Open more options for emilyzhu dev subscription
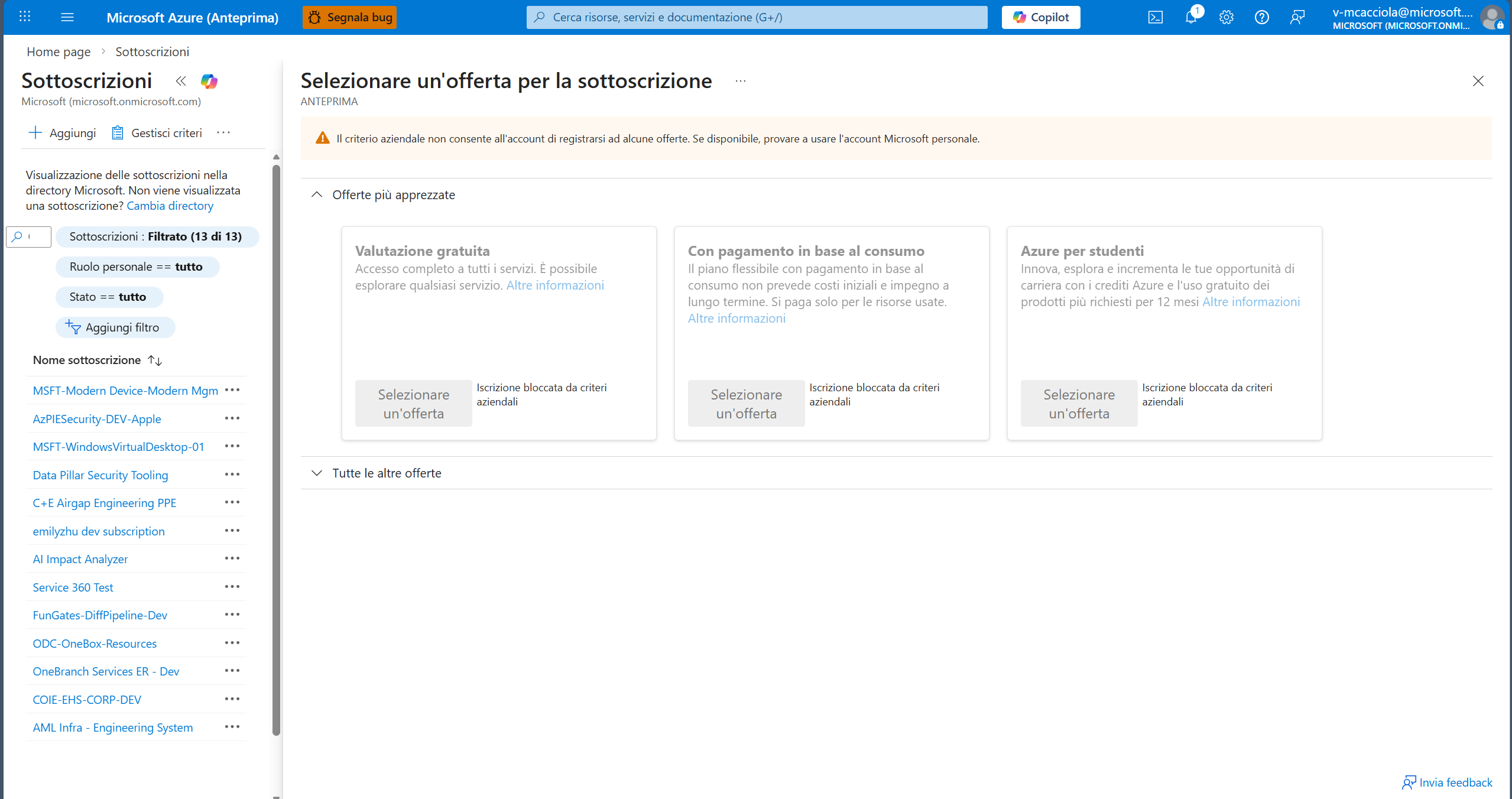This screenshot has height=799, width=1512. pos(232,531)
